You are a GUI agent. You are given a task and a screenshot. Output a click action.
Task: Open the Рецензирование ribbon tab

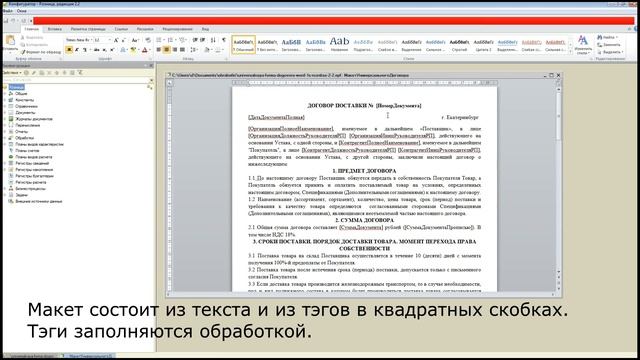click(x=177, y=29)
